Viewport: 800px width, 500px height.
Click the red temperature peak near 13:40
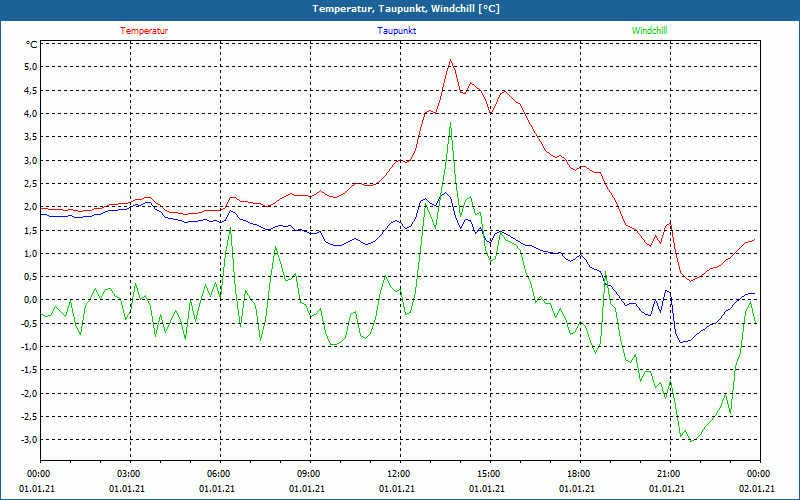click(x=451, y=60)
